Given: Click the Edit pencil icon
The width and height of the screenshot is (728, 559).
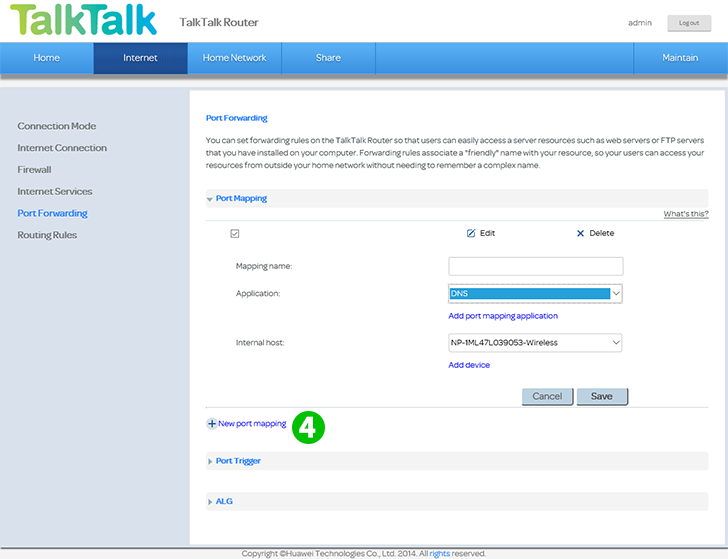Looking at the screenshot, I should (471, 233).
